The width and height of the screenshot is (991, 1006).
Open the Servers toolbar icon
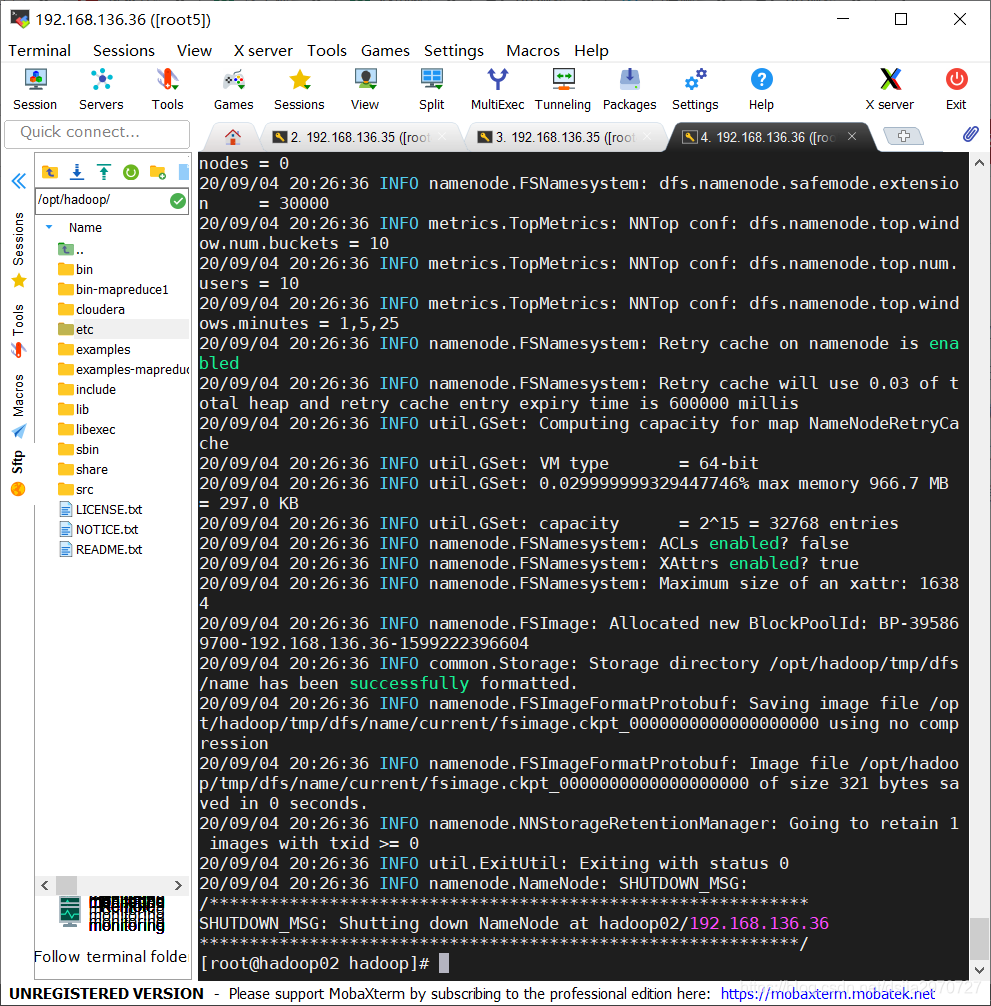click(101, 89)
